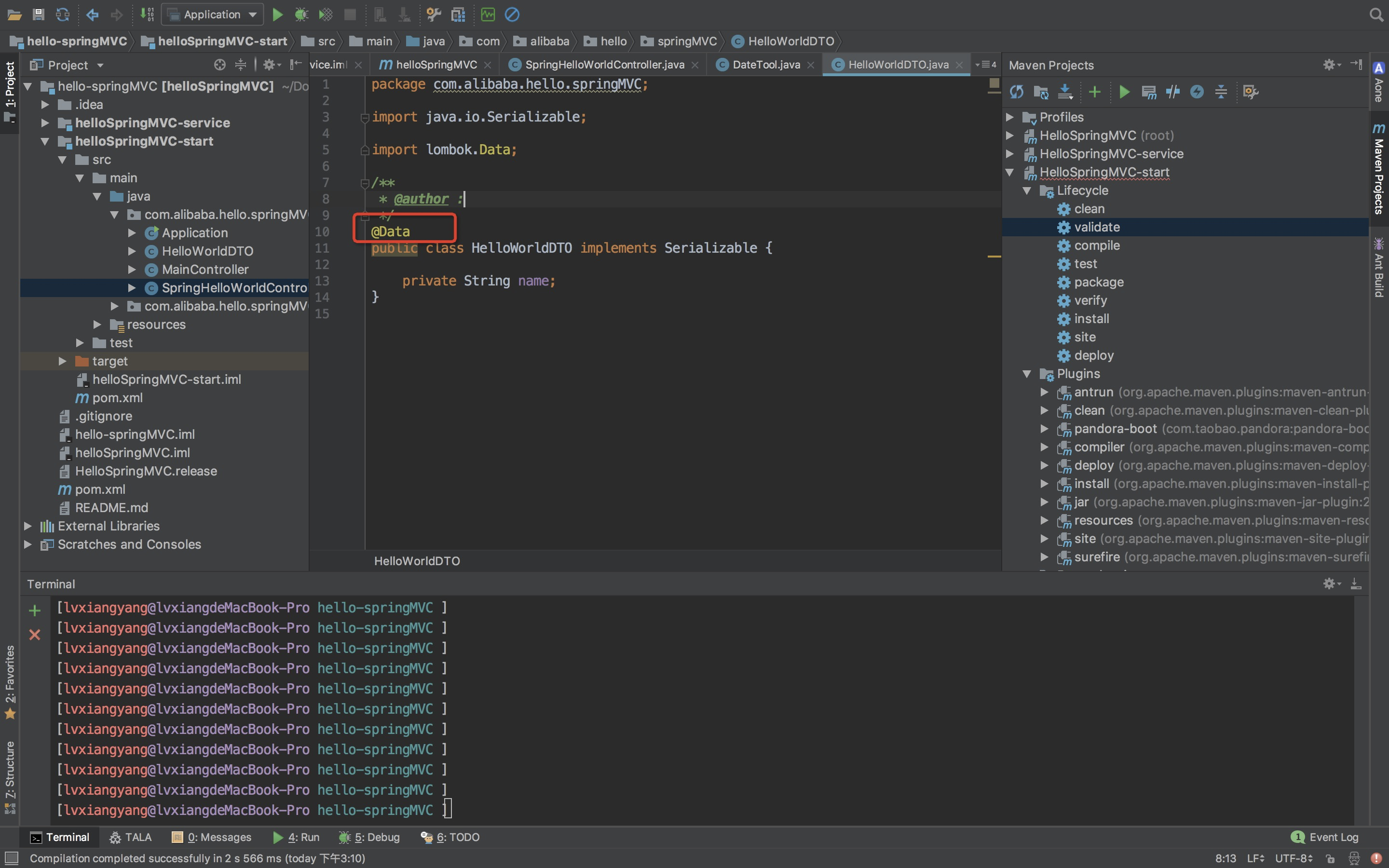Change file encoding UTF-8 in status bar
This screenshot has width=1389, height=868.
tap(1294, 858)
